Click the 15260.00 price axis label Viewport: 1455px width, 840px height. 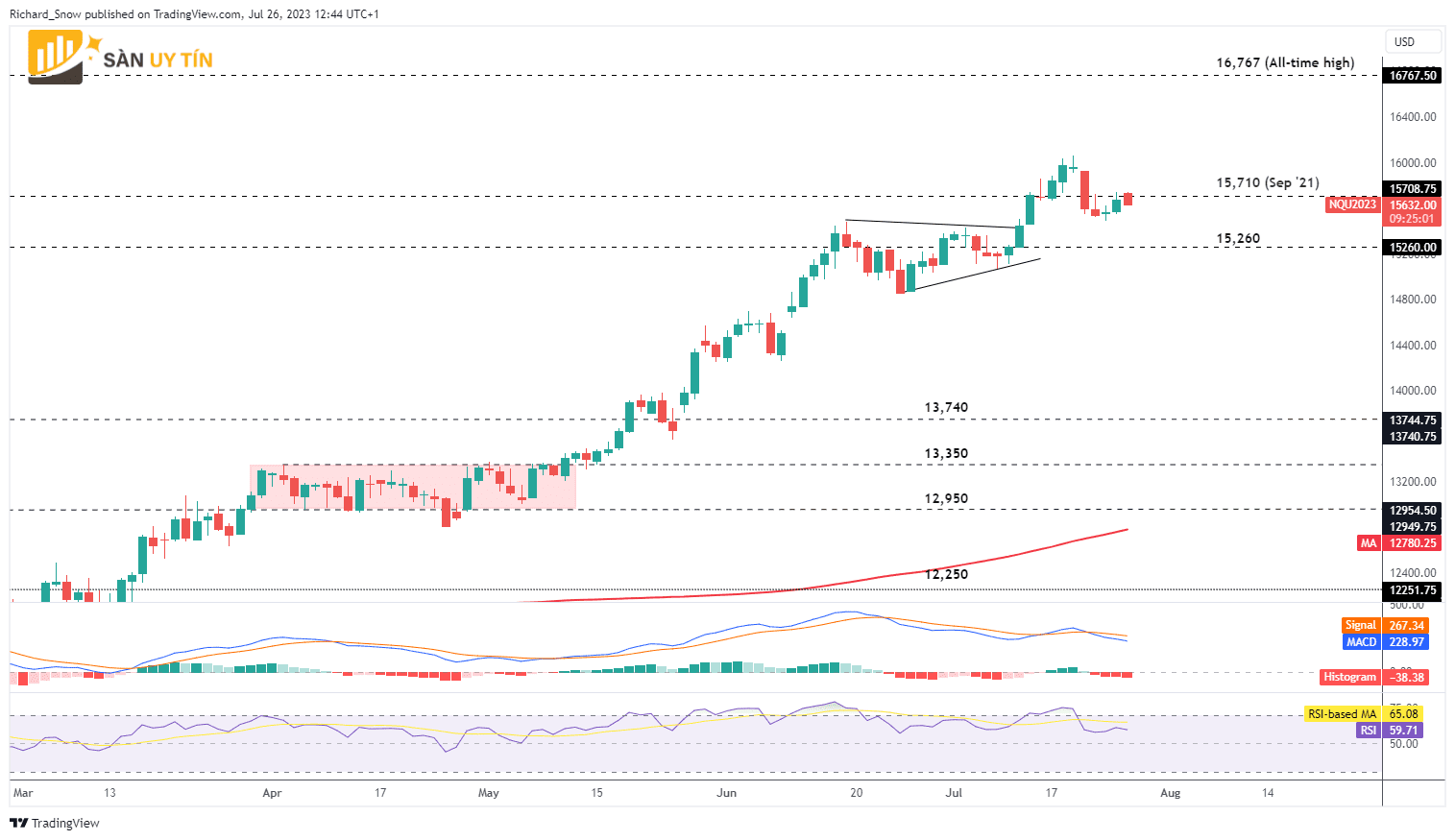(x=1413, y=248)
